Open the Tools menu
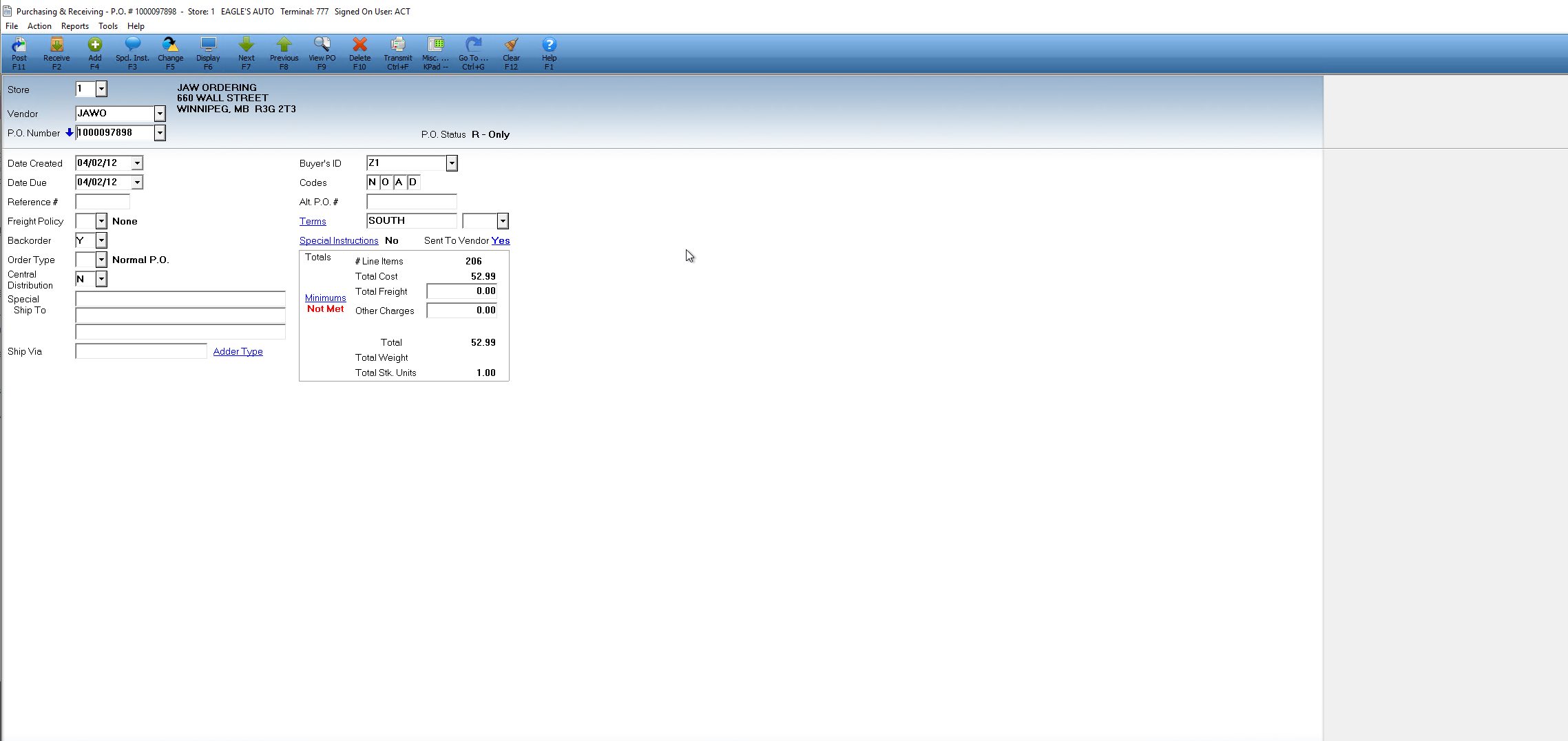The height and width of the screenshot is (741, 1568). coord(108,26)
